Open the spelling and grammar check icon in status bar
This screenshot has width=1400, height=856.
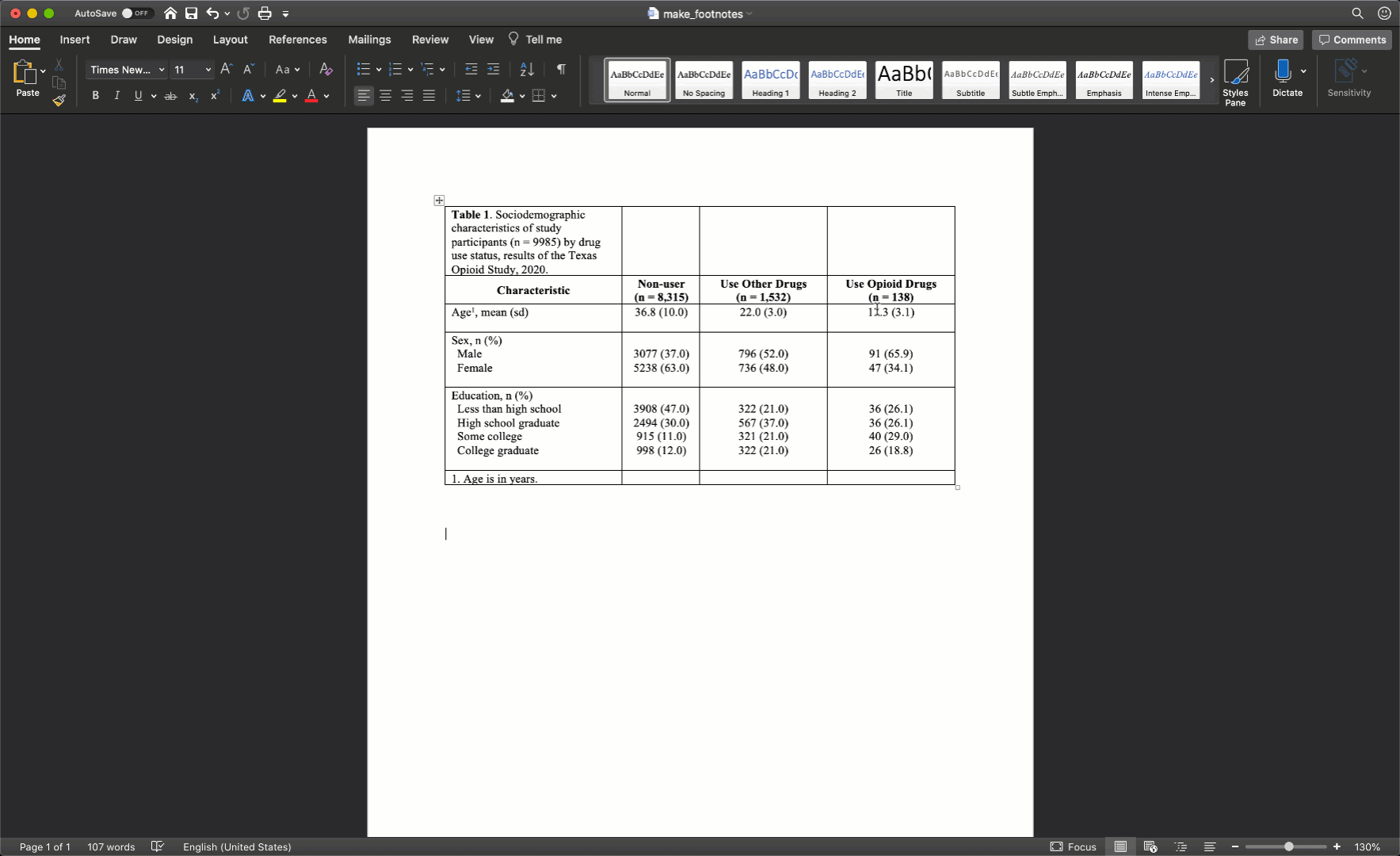[158, 846]
